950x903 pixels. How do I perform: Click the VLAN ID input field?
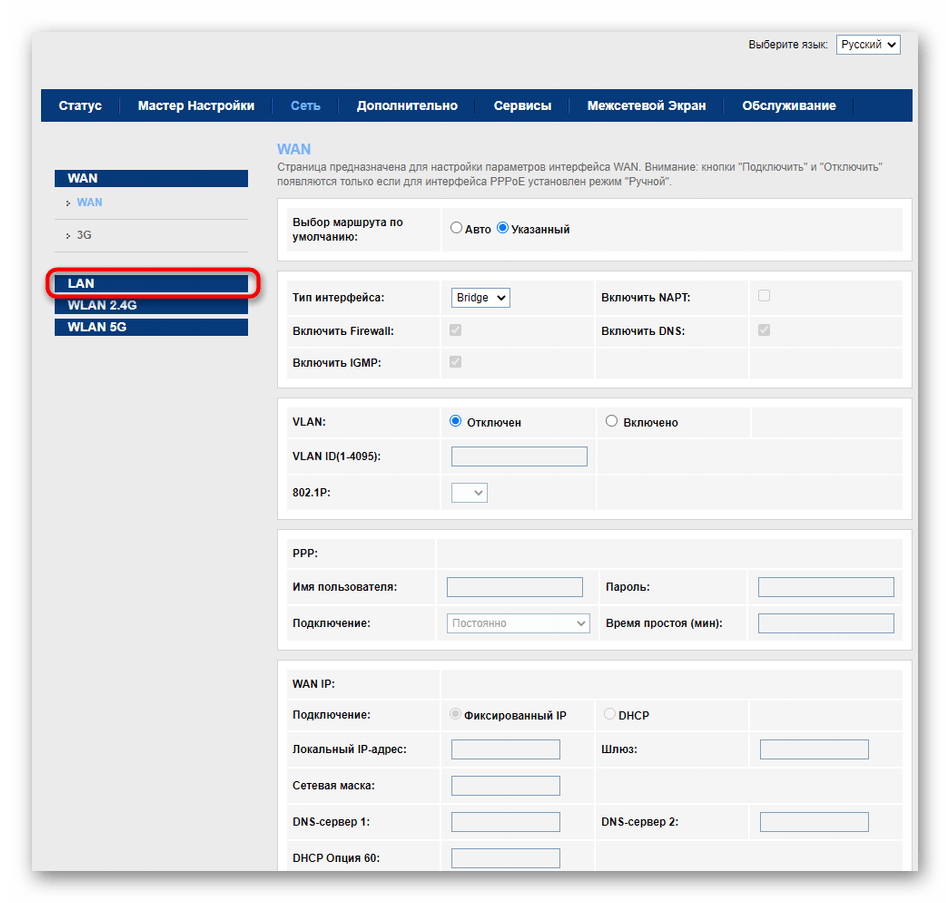519,456
